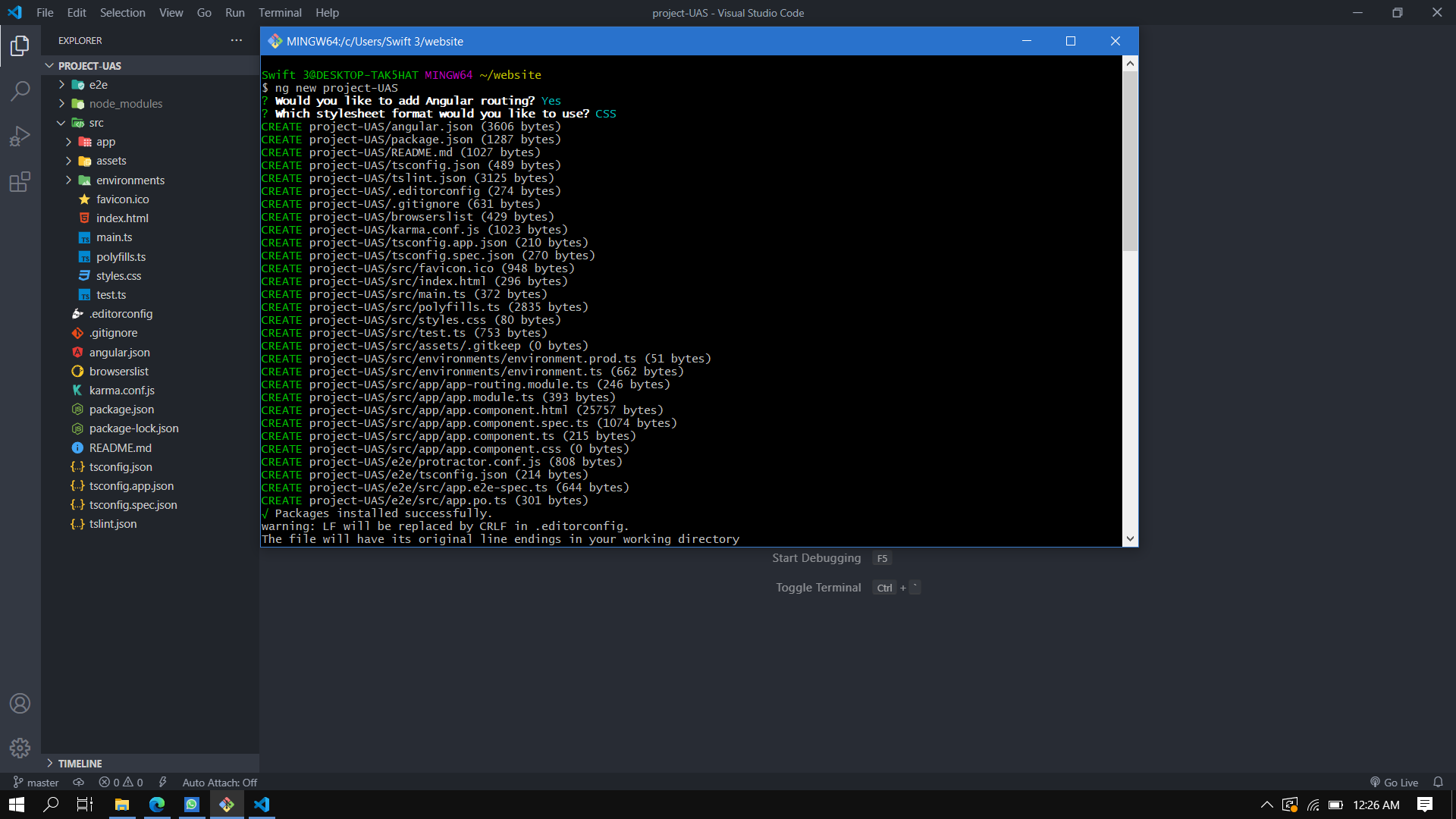Open the Explorer view in activity bar

[x=20, y=46]
